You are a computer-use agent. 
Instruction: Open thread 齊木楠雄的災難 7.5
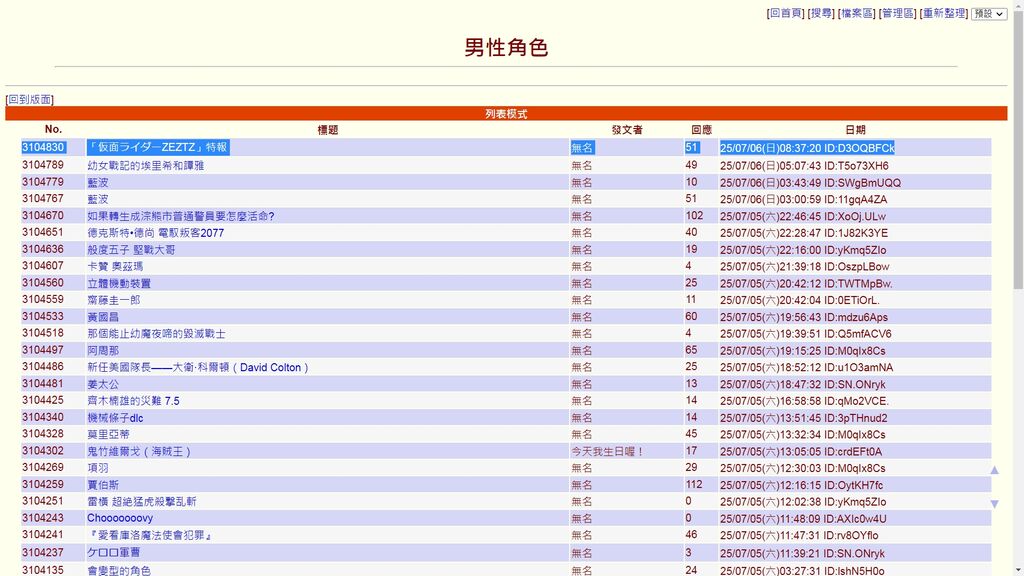(x=133, y=401)
